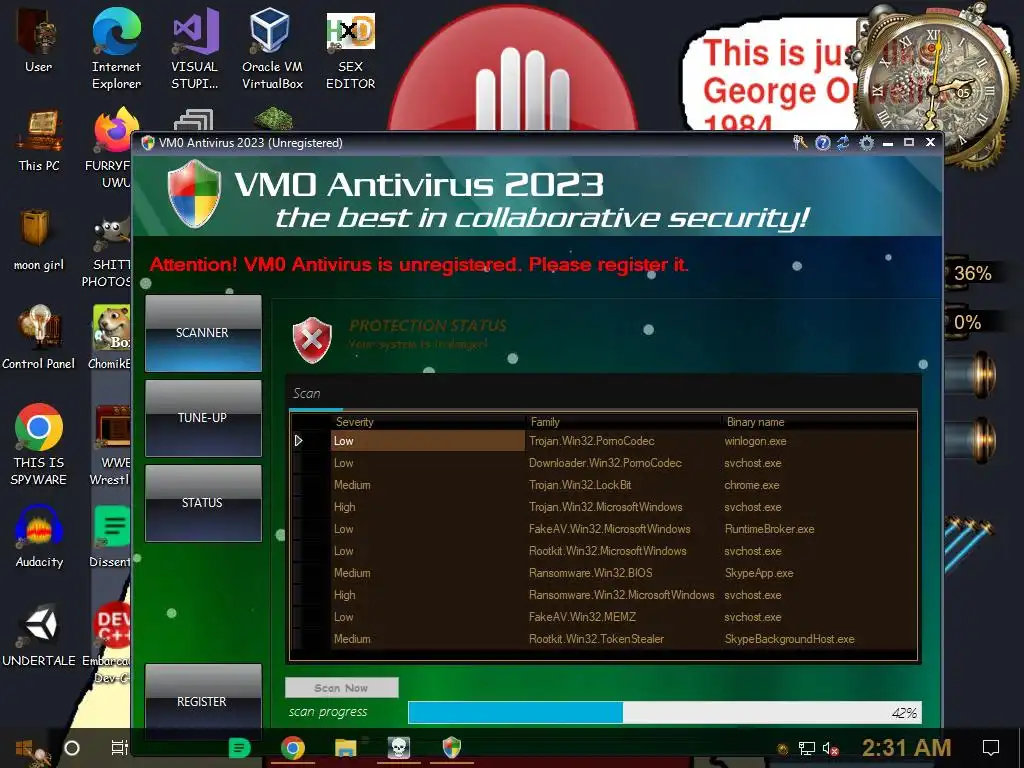Click the blue update arrows icon

pyautogui.click(x=844, y=142)
